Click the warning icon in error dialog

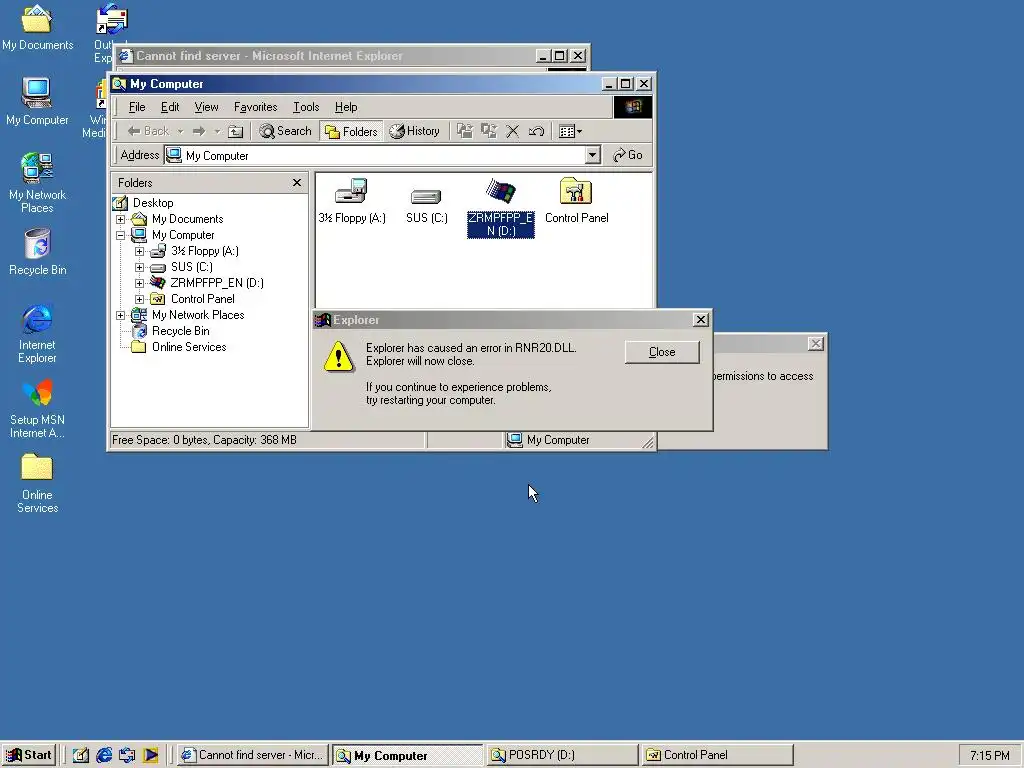pyautogui.click(x=339, y=357)
